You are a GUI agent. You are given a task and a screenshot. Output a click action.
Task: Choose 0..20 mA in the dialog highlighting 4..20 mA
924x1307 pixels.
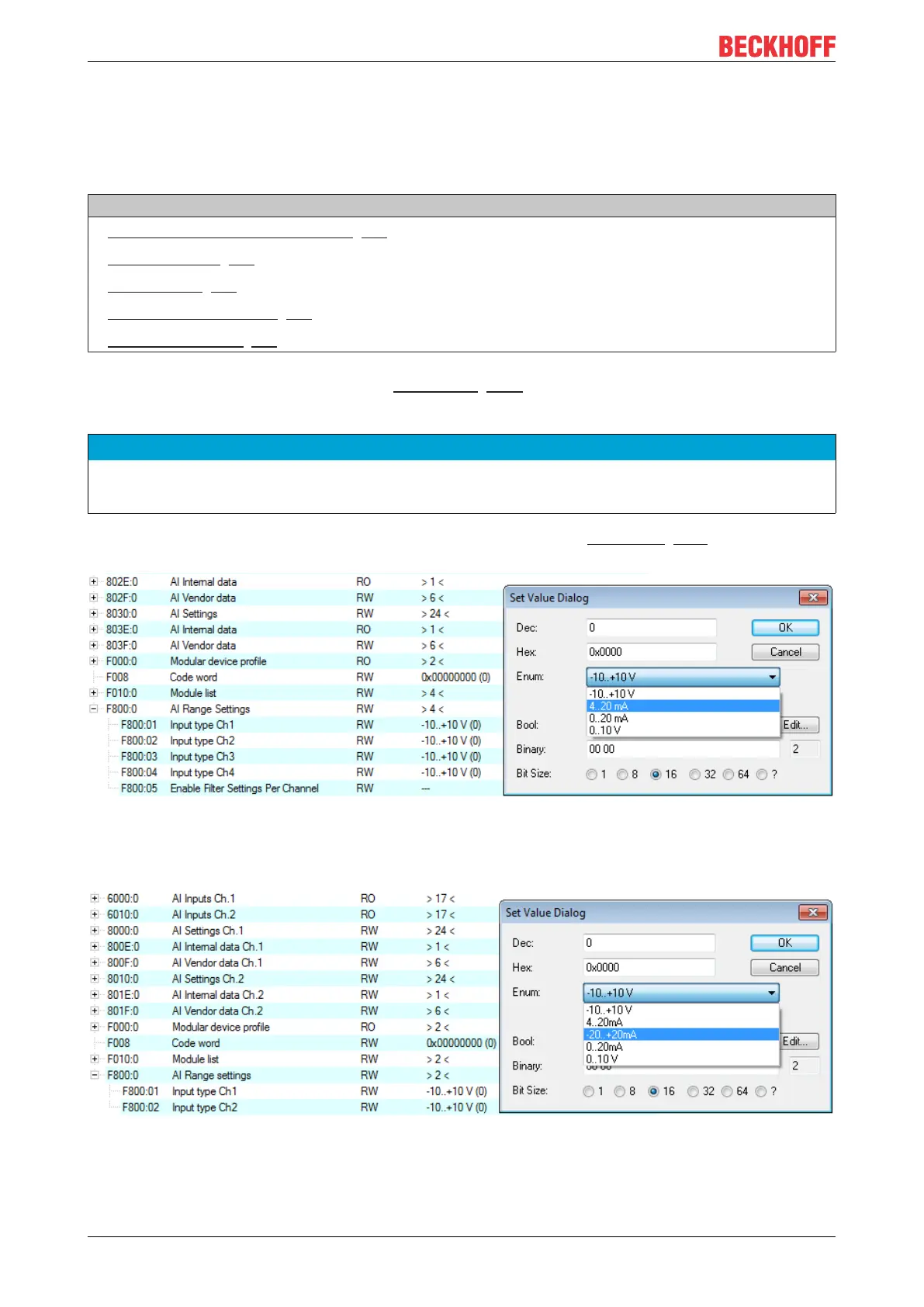683,719
